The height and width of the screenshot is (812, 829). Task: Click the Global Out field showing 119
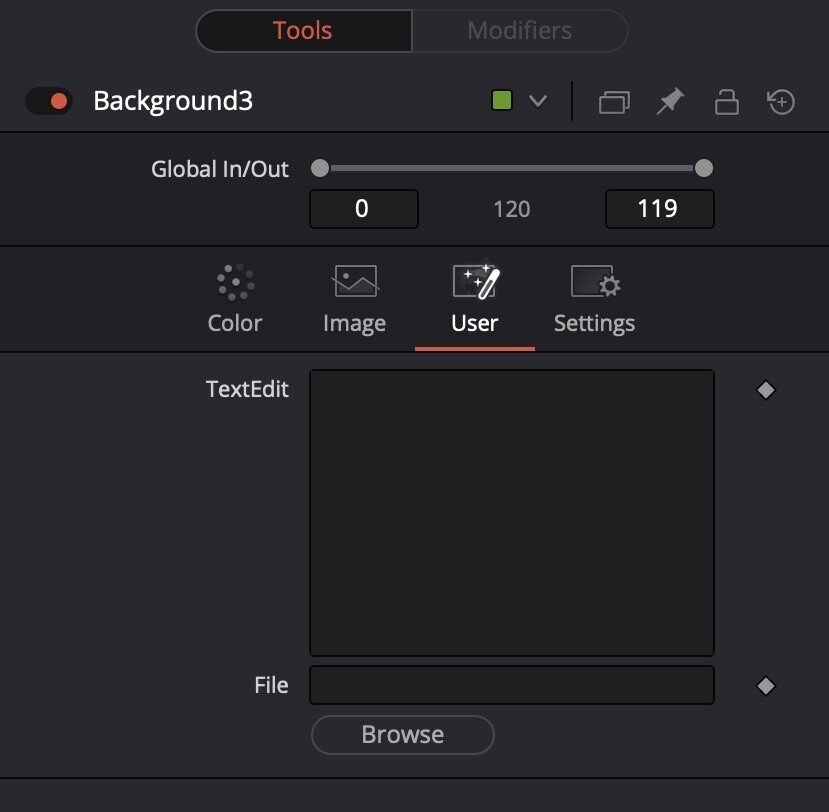[x=659, y=209]
